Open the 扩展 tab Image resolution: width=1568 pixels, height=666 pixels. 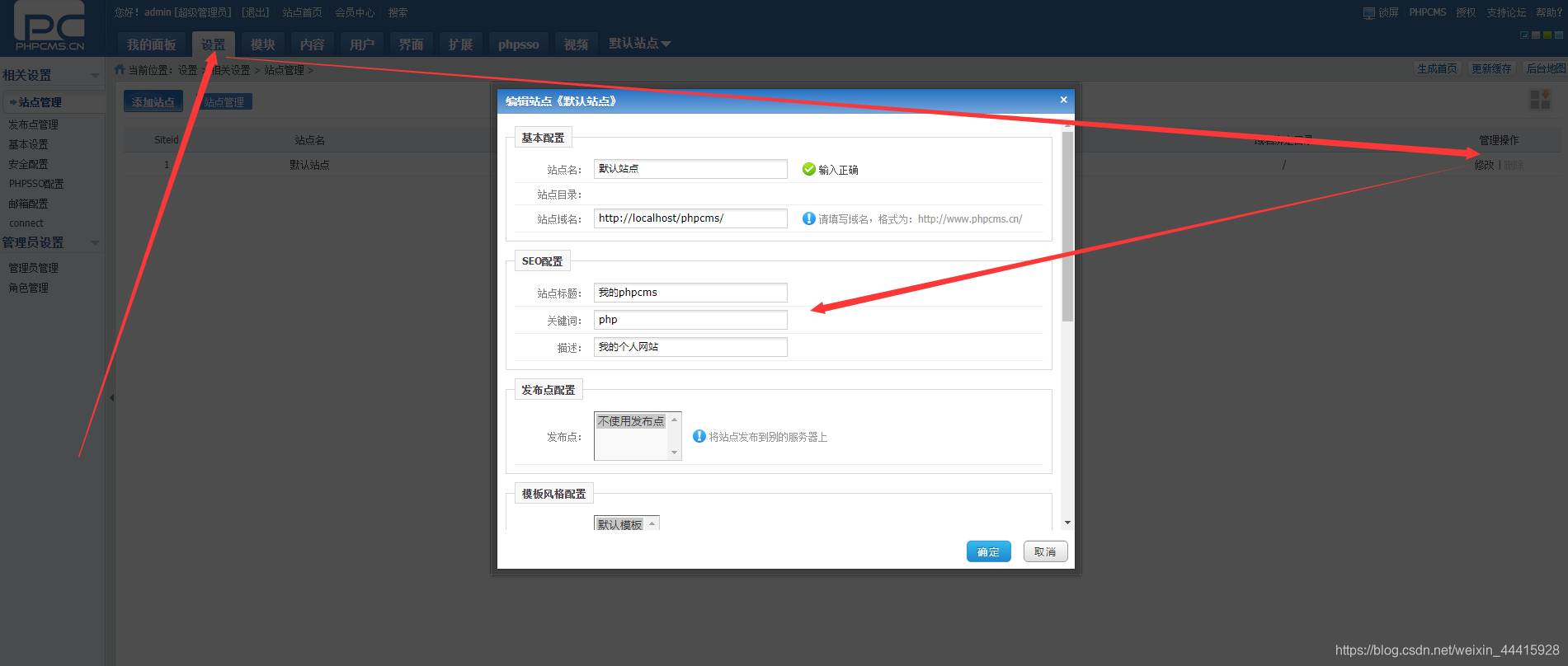461,45
